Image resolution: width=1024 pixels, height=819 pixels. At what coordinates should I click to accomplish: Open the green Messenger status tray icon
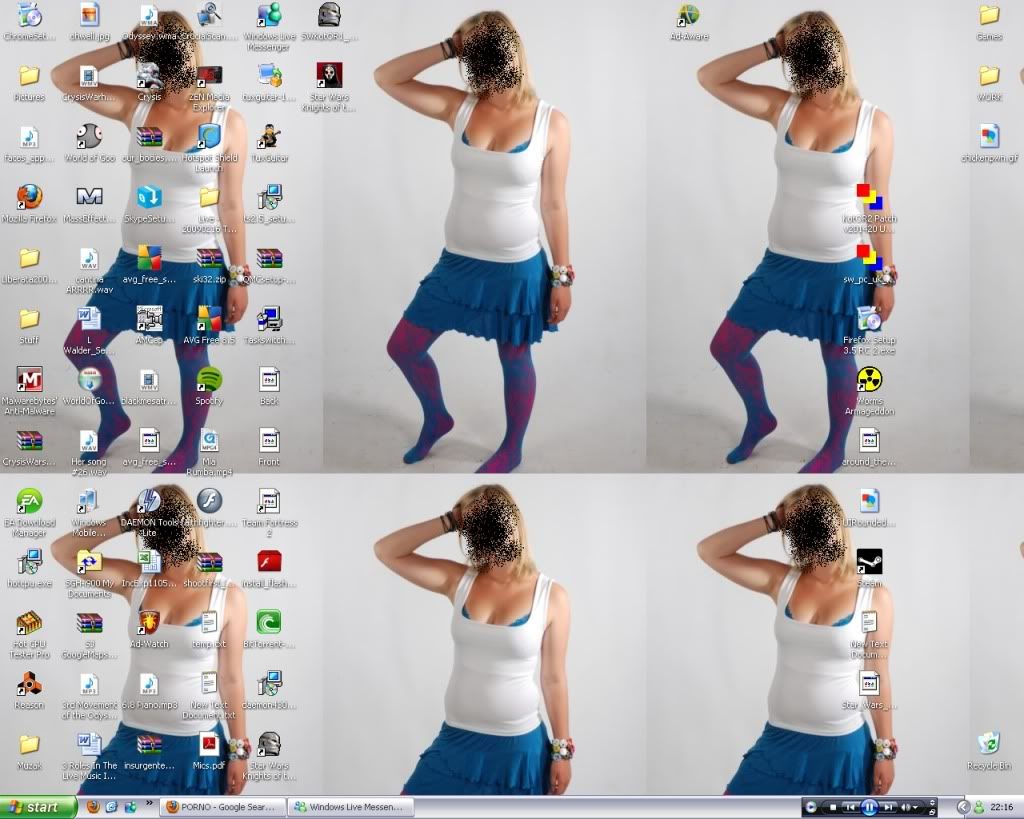978,808
